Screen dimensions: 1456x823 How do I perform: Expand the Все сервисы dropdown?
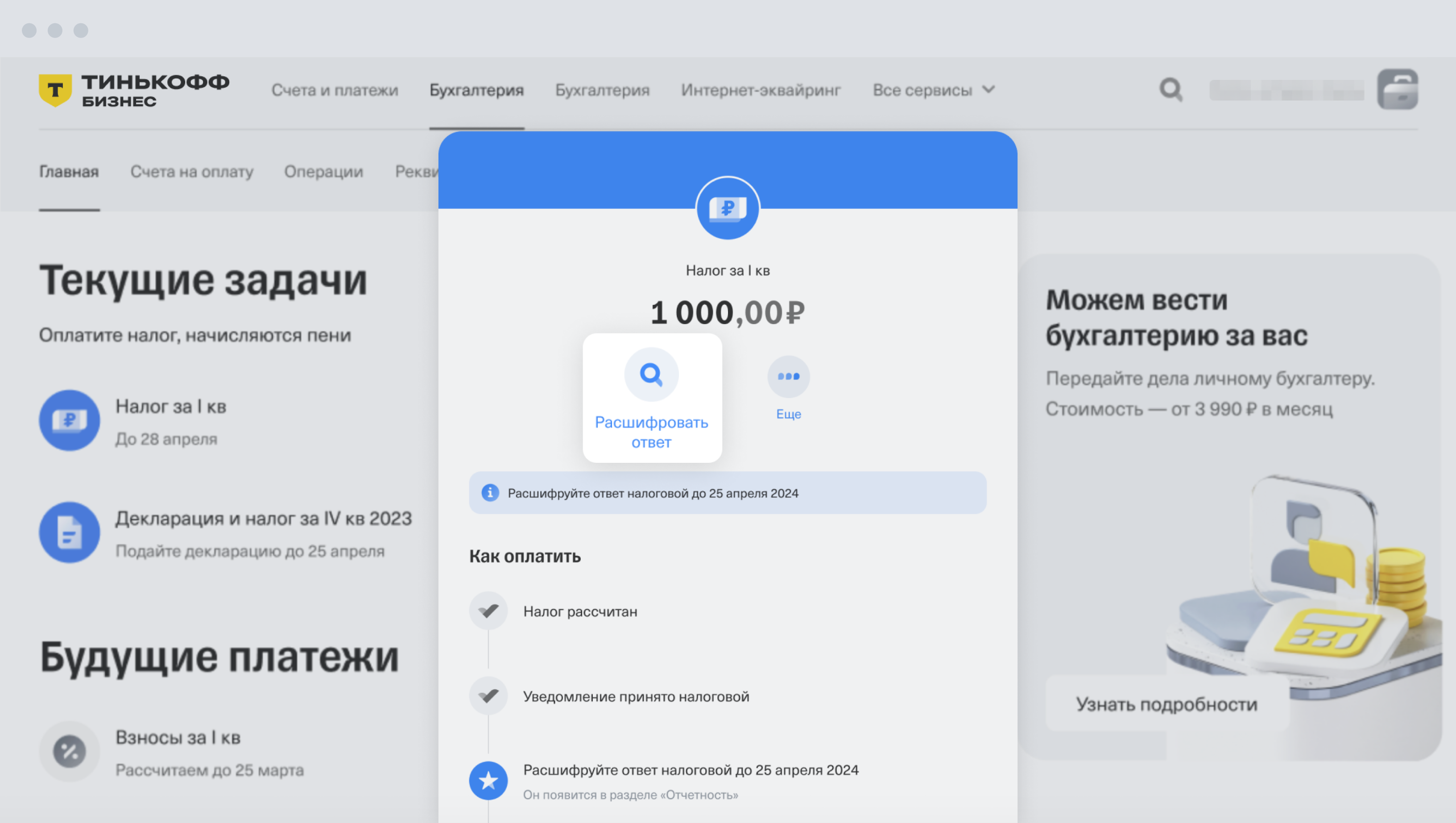[933, 90]
